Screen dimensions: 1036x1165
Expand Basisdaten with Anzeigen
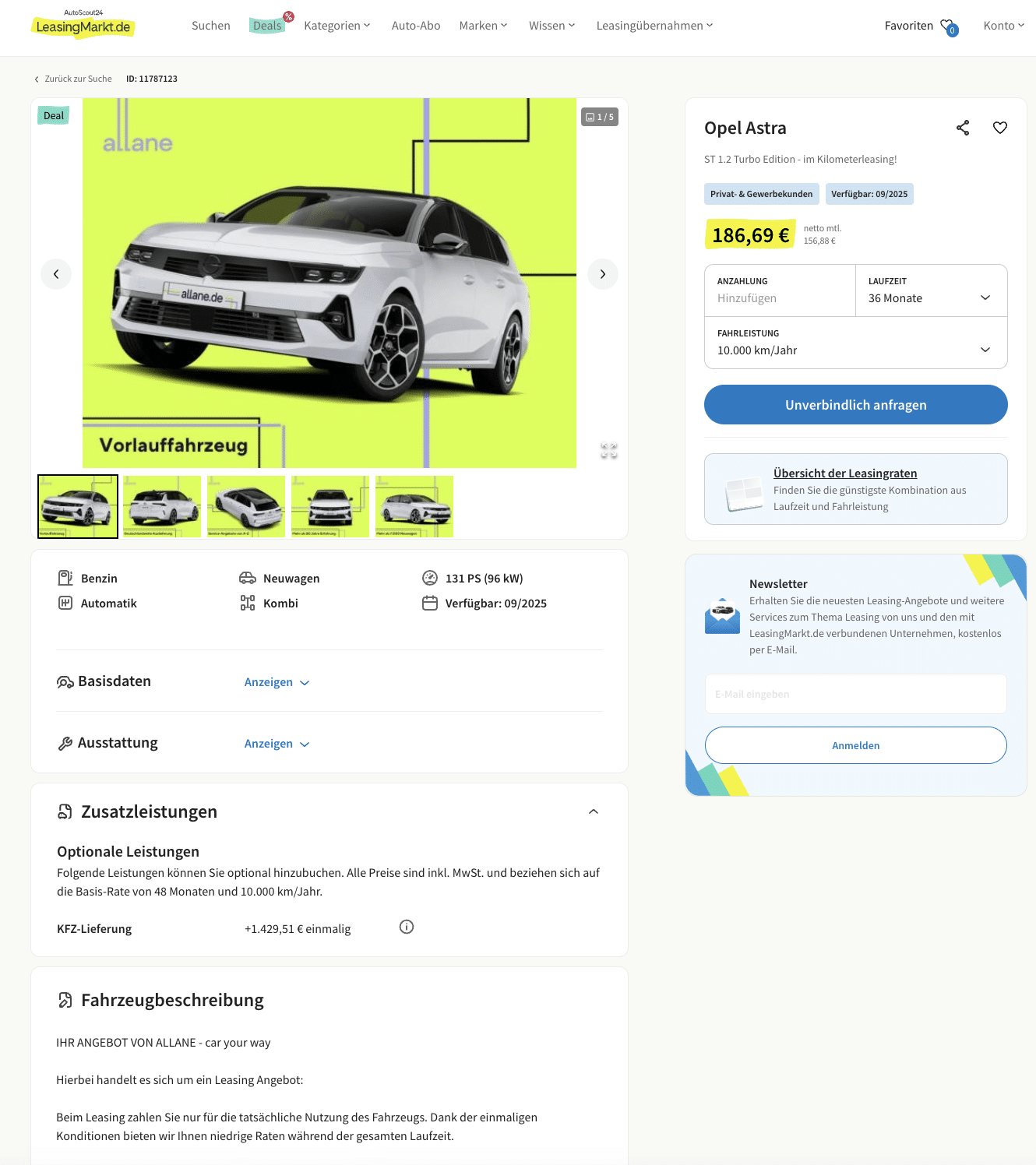[277, 682]
